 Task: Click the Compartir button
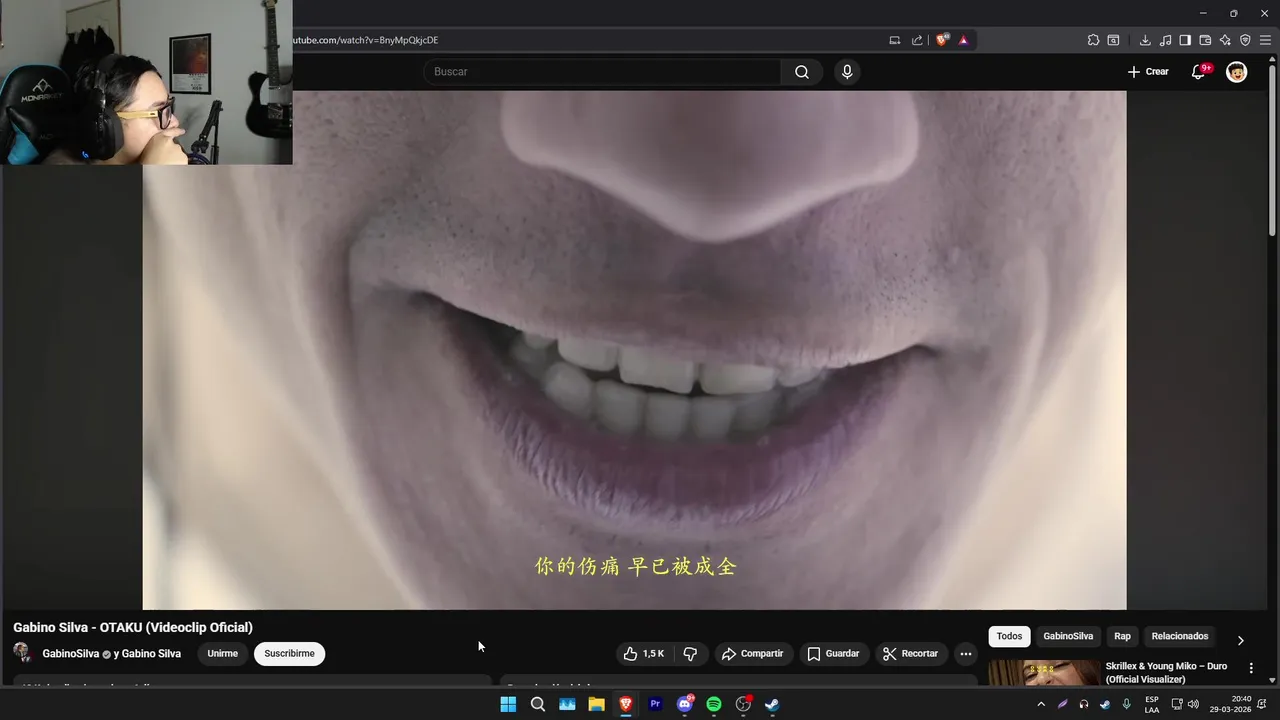[x=753, y=654]
